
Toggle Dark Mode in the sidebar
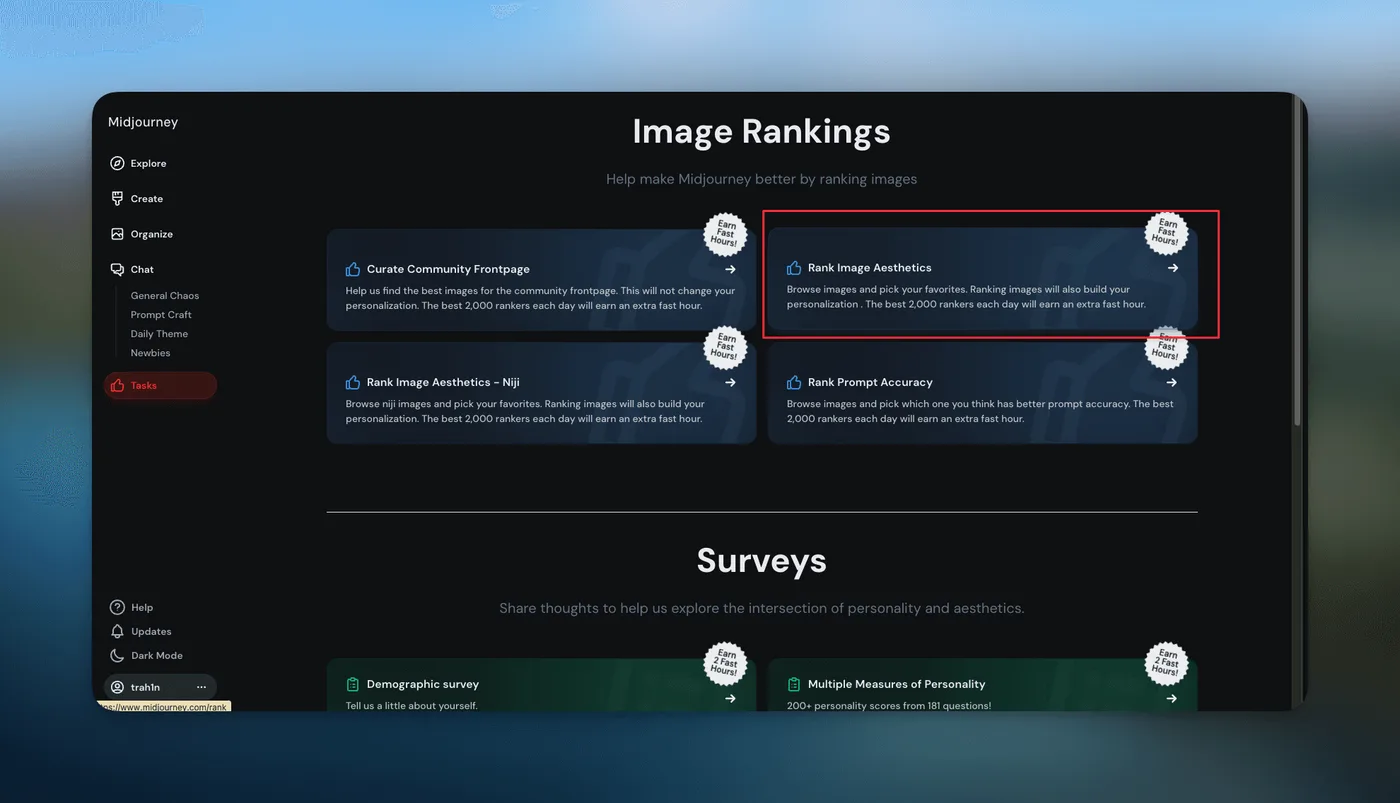(x=156, y=655)
